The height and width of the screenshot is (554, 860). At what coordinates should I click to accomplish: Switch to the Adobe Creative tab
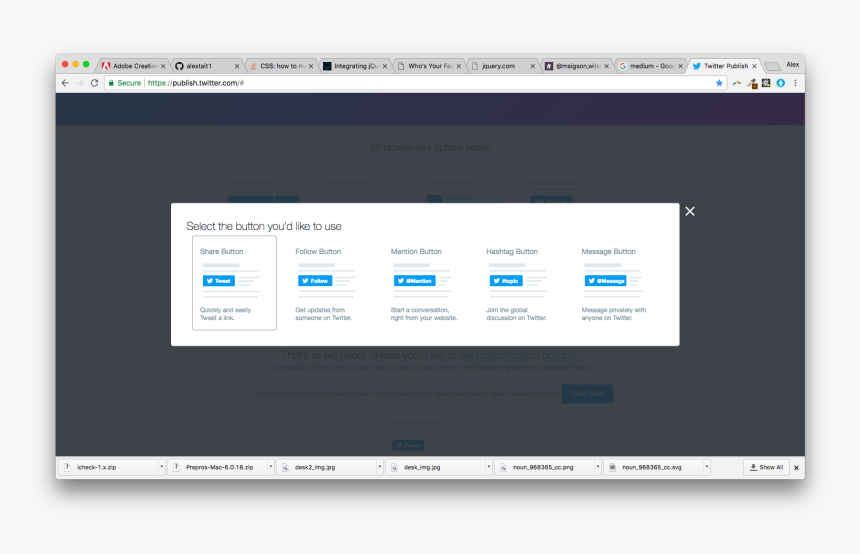click(x=132, y=66)
